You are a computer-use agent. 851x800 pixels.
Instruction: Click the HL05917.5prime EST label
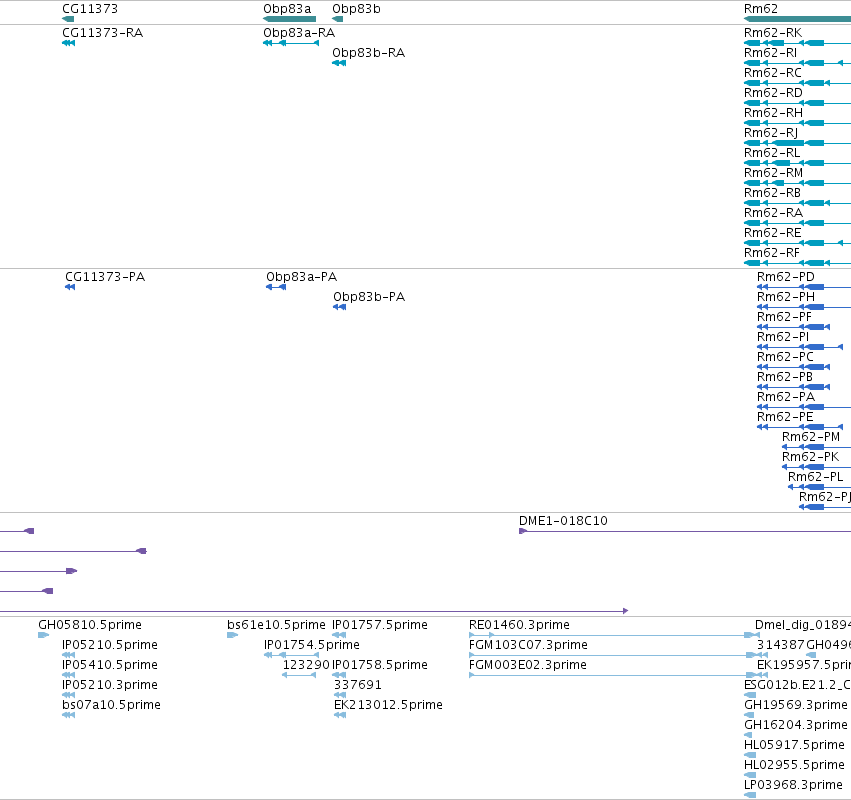tap(794, 746)
